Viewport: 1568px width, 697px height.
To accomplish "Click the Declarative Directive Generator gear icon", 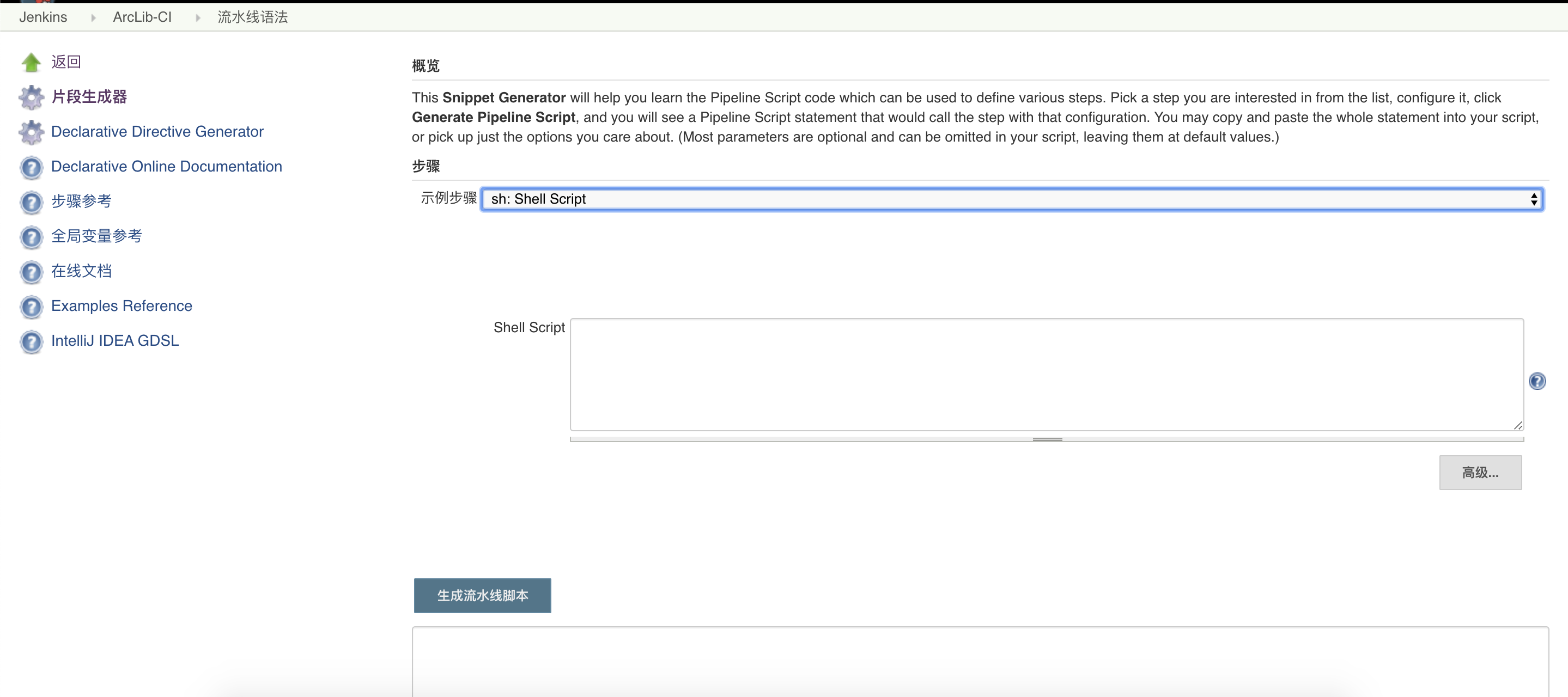I will coord(31,132).
